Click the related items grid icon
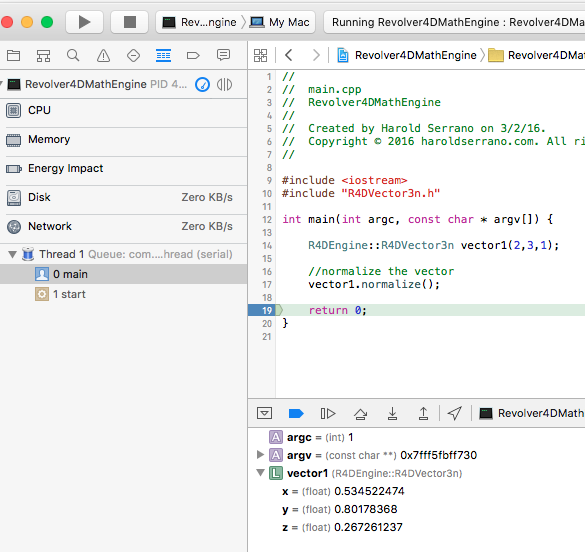The width and height of the screenshot is (585, 552). [260, 55]
